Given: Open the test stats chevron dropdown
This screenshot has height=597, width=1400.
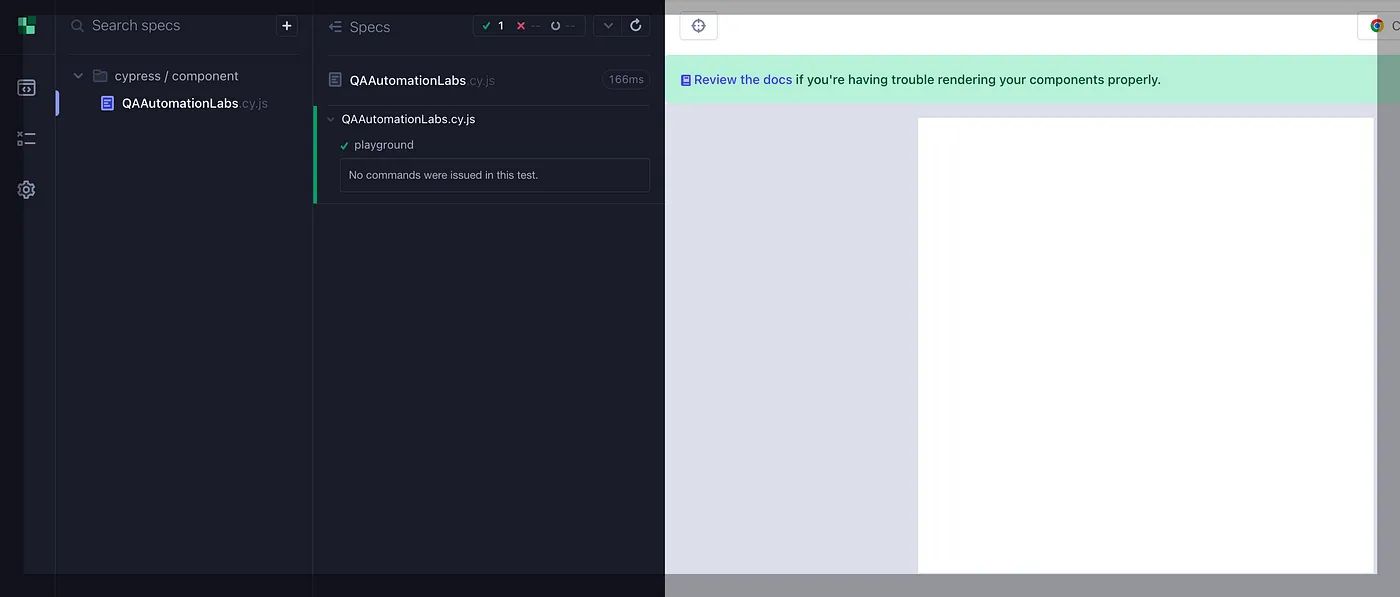Looking at the screenshot, I should [607, 25].
